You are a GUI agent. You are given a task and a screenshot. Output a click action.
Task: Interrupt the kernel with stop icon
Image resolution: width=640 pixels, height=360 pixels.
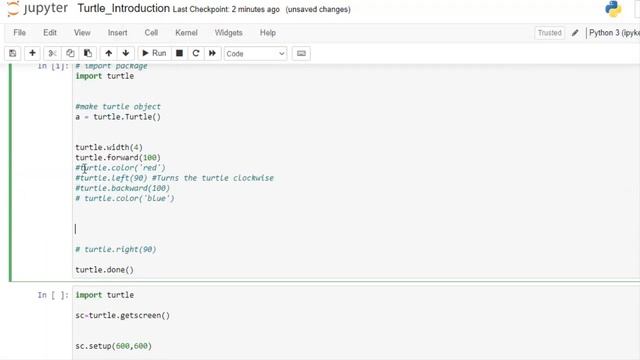tap(179, 53)
